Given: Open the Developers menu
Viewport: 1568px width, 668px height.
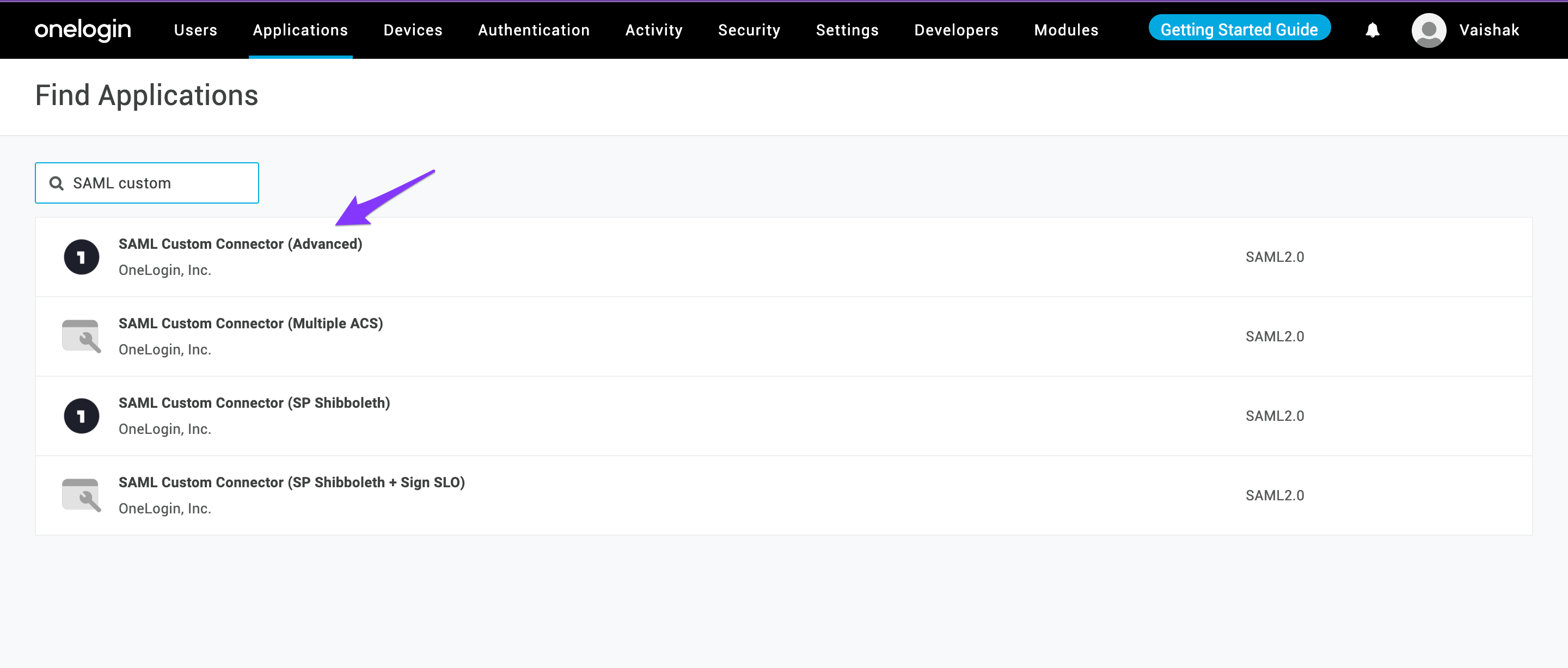Looking at the screenshot, I should (x=955, y=30).
